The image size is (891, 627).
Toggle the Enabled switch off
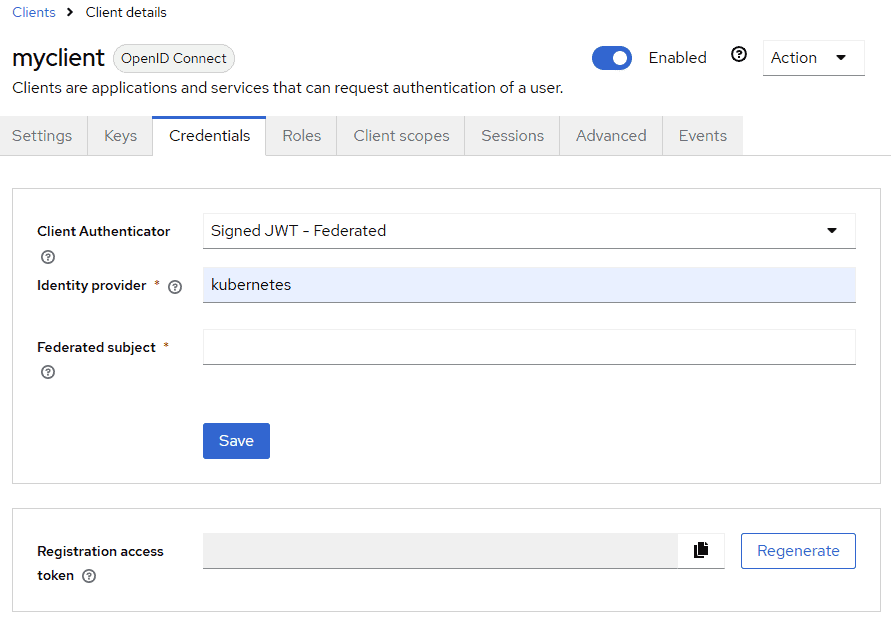[612, 58]
